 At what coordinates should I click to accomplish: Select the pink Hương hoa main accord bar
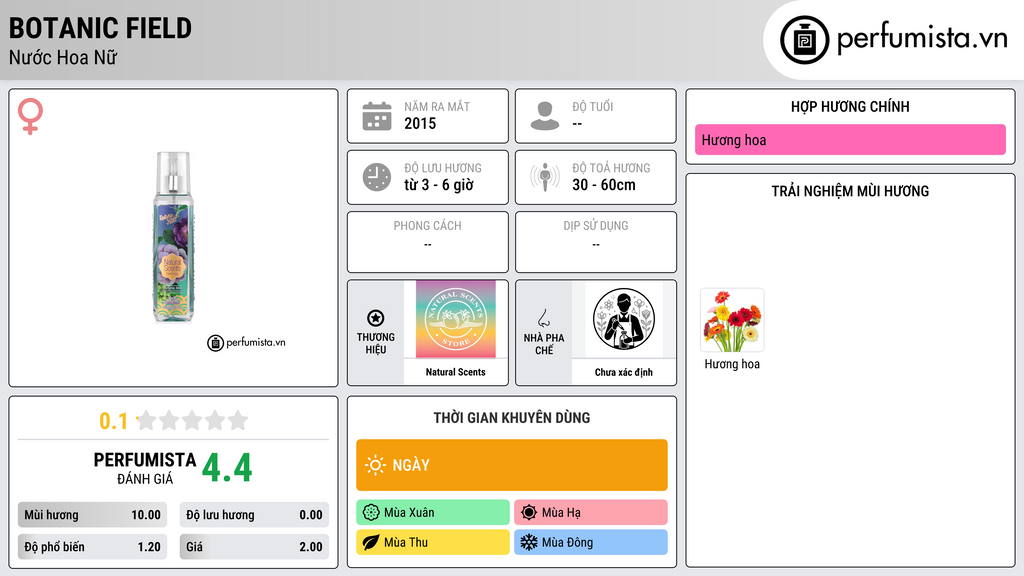pyautogui.click(x=850, y=140)
